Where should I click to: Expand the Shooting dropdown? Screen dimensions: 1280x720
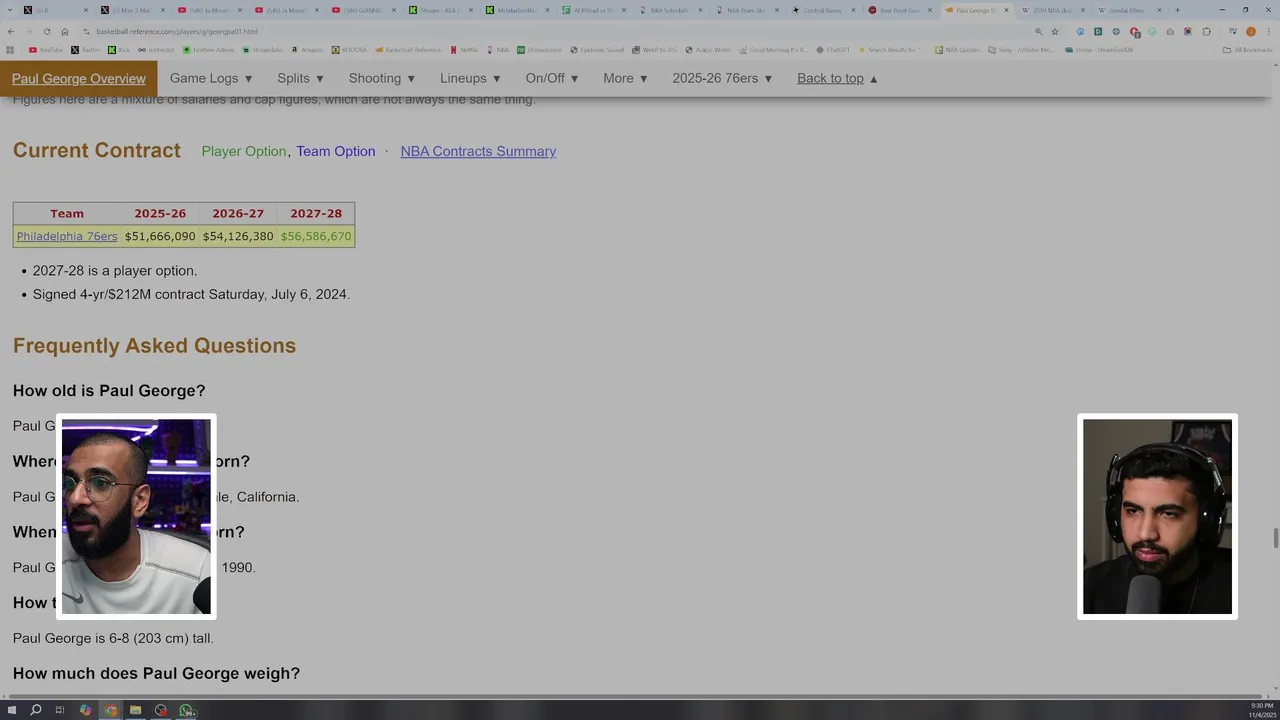click(382, 78)
